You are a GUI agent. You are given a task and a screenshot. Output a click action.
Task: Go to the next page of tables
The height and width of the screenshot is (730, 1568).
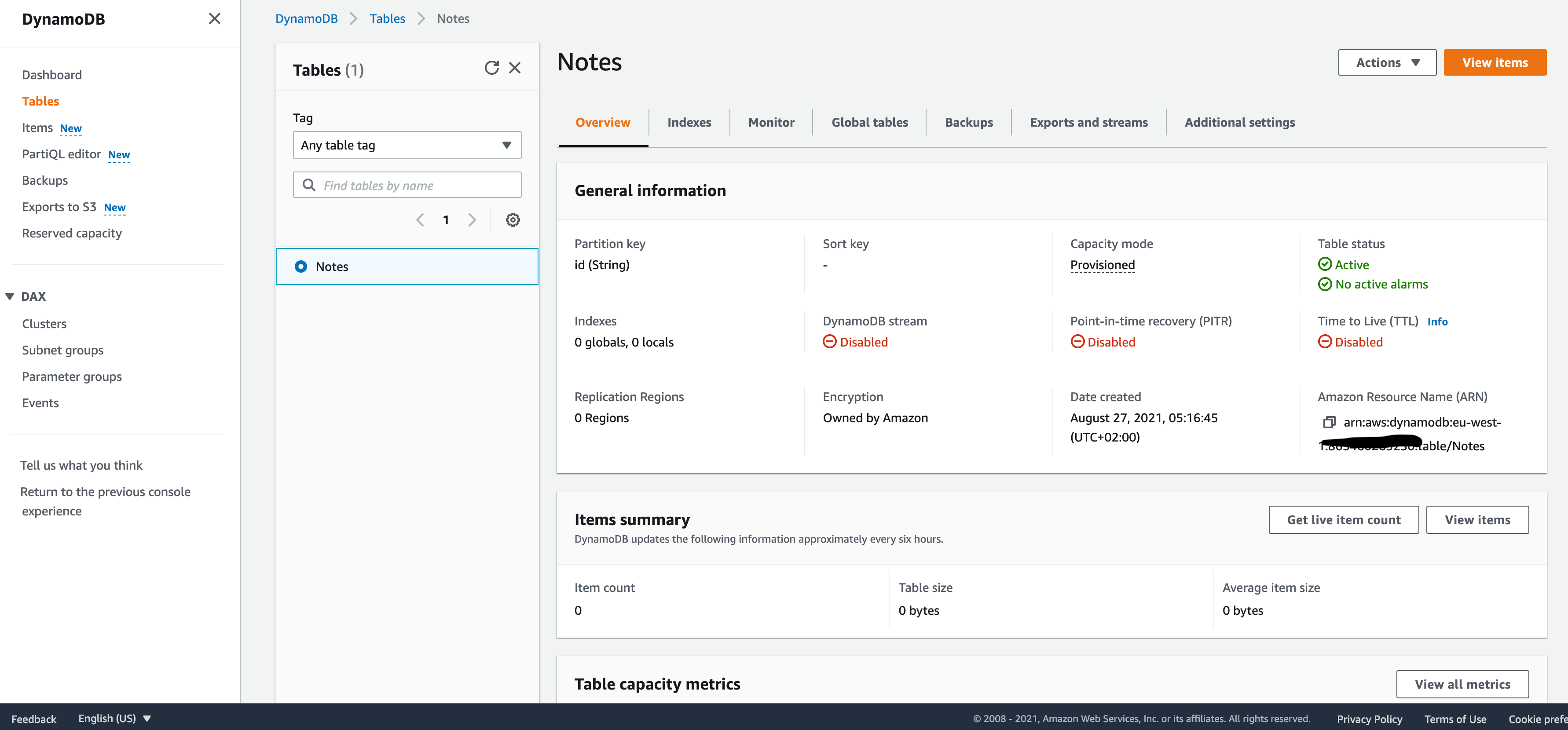[x=473, y=219]
